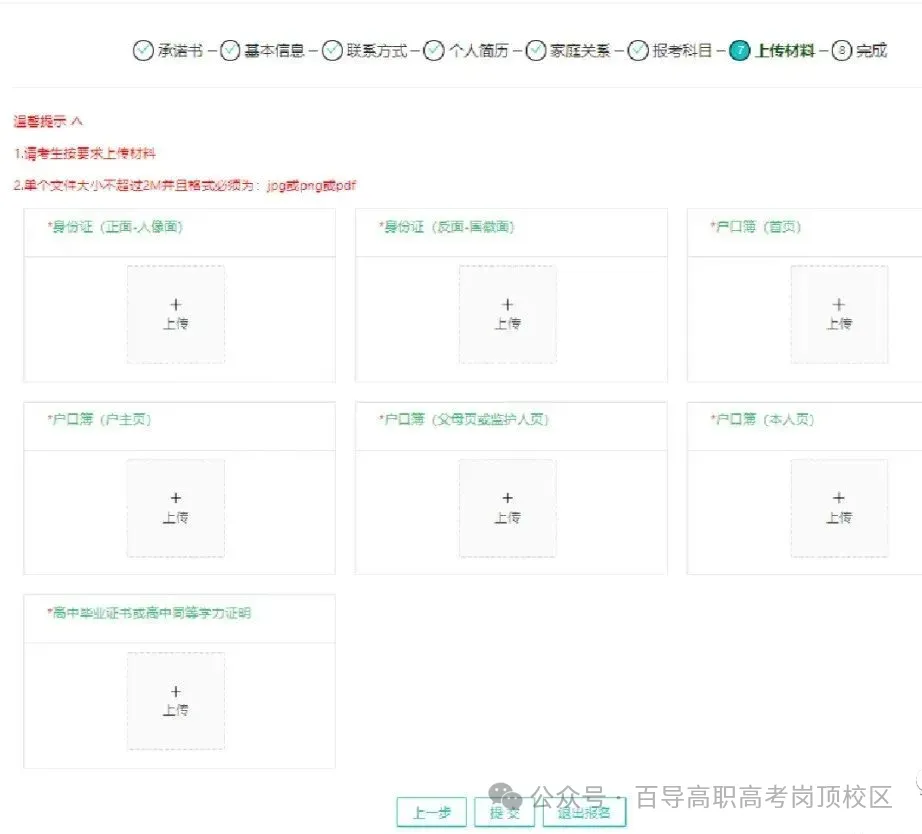Viewport: 922px width, 834px height.
Task: Click the 提交 button
Action: tap(505, 812)
